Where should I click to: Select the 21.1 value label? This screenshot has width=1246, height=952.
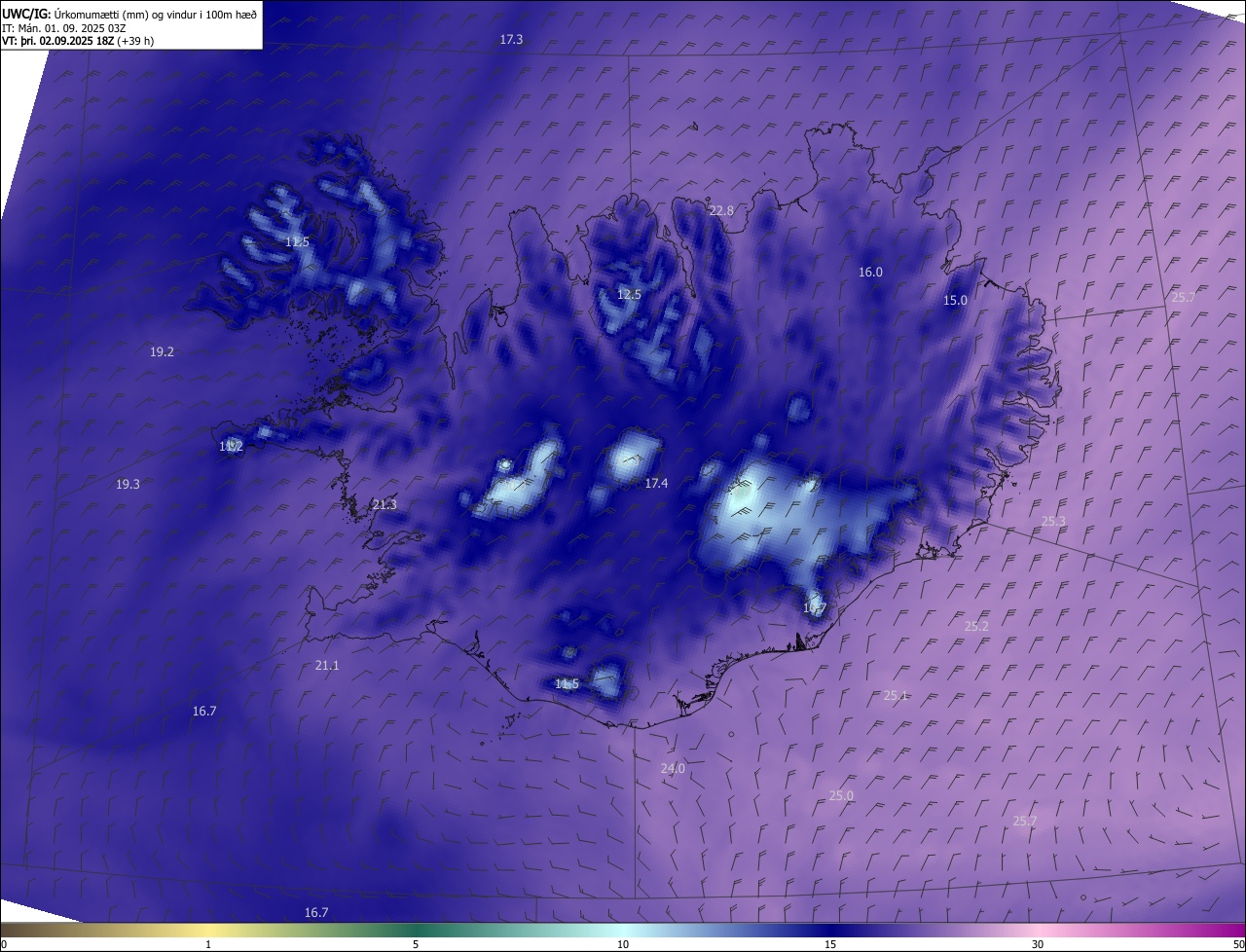pyautogui.click(x=327, y=666)
